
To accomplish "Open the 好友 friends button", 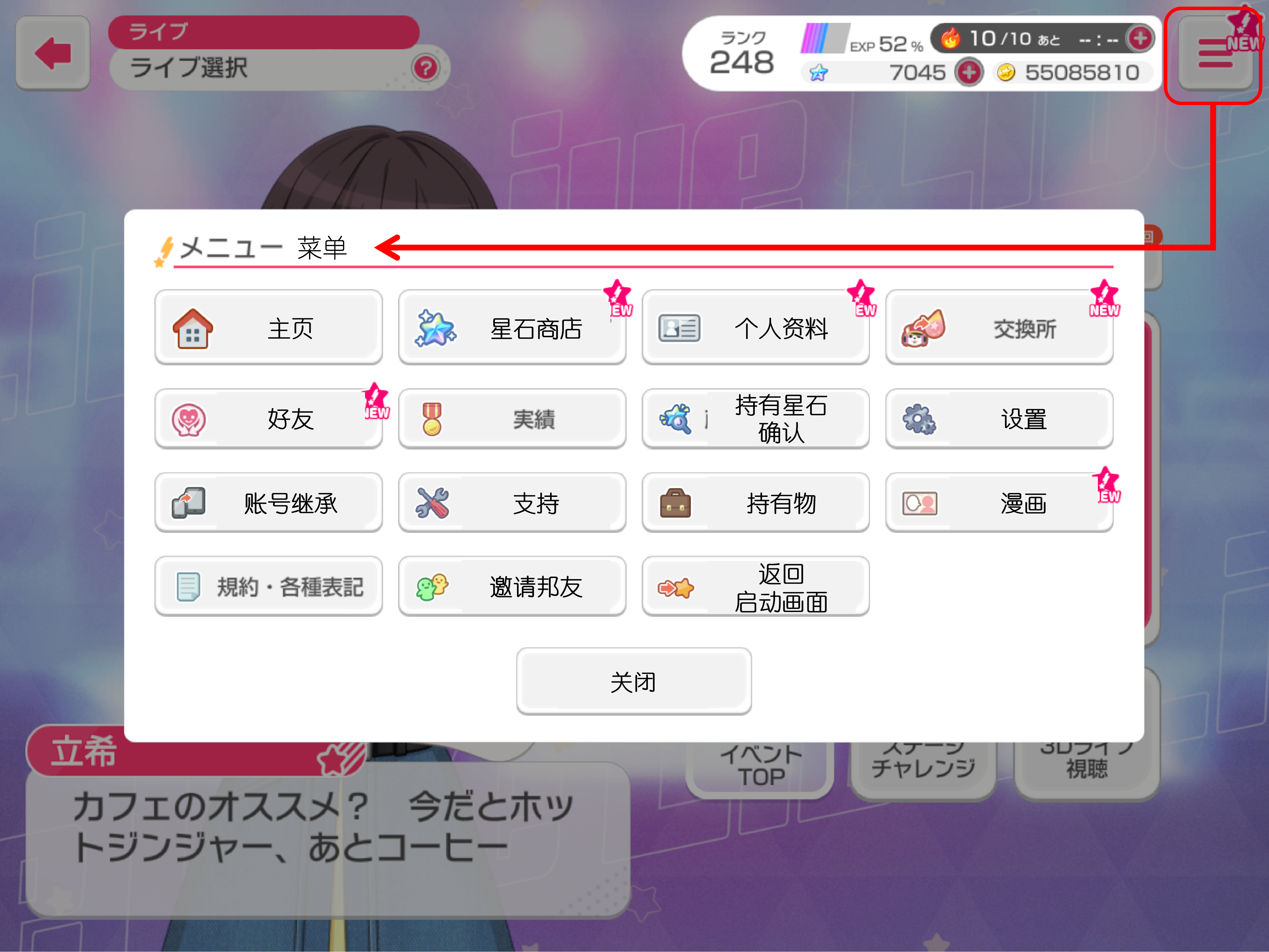I will point(269,418).
